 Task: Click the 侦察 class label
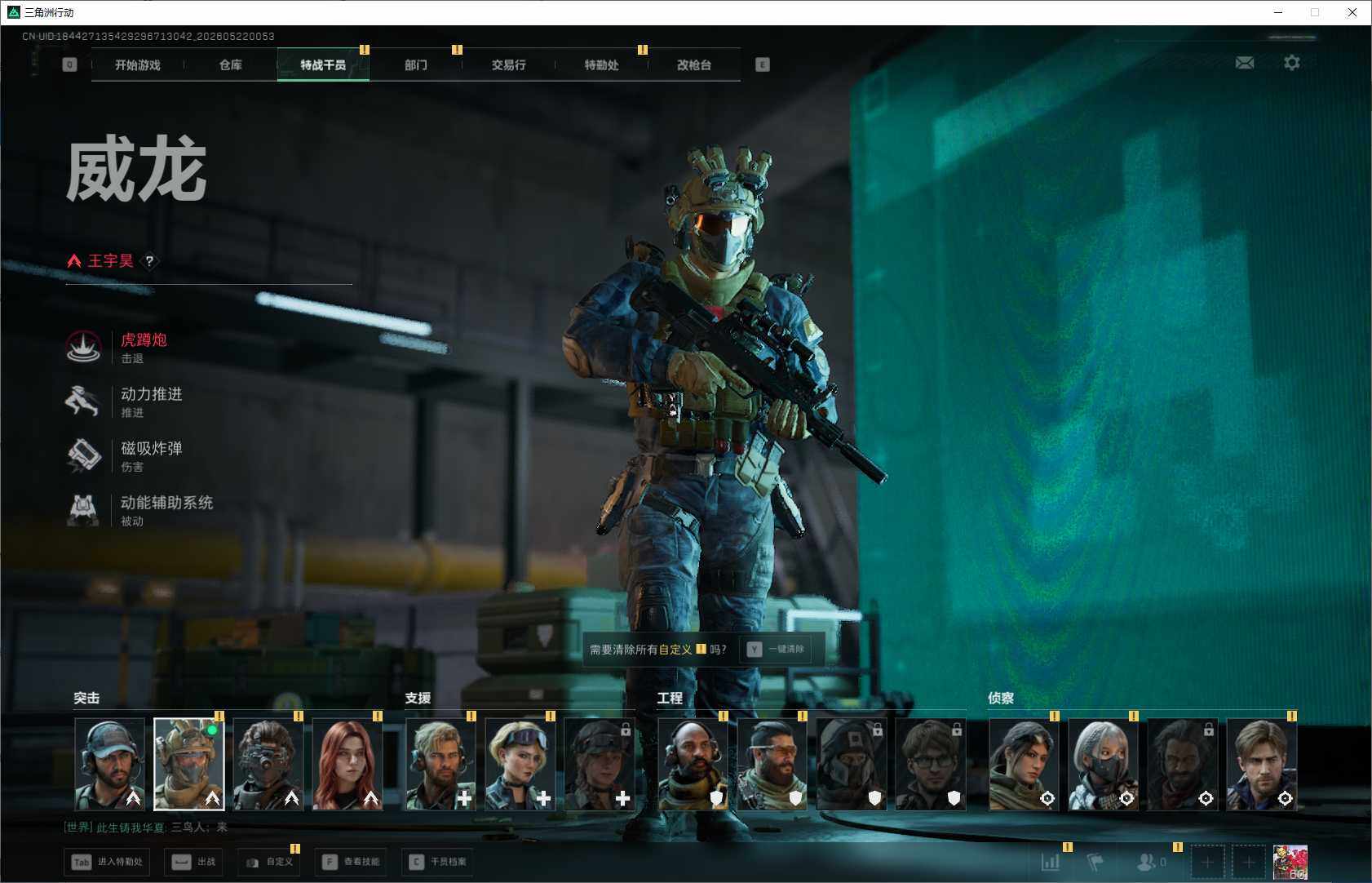coord(1001,699)
